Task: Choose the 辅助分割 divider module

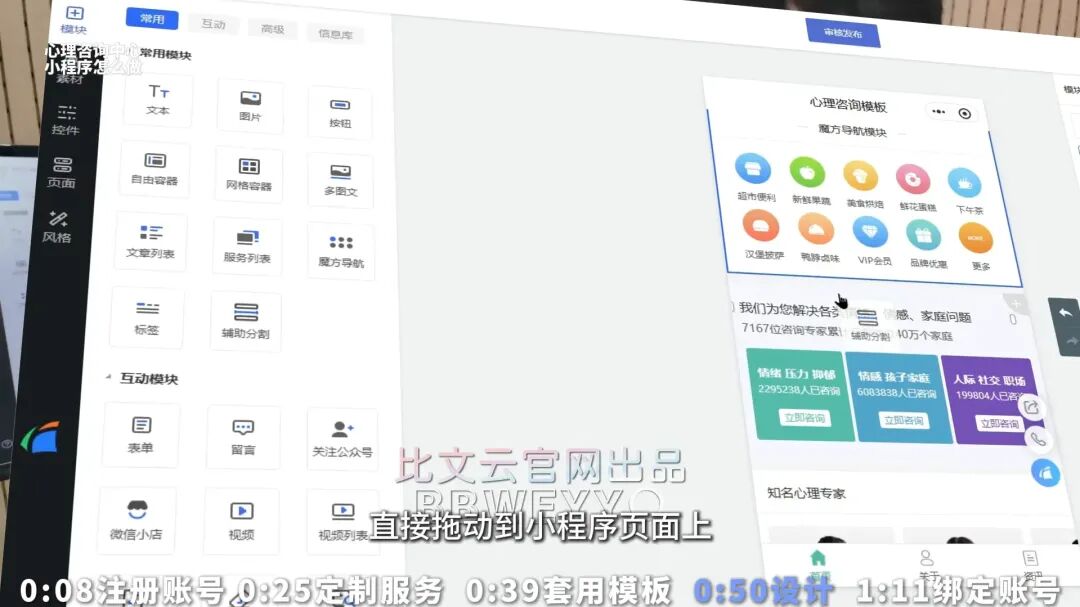Action: (x=245, y=321)
